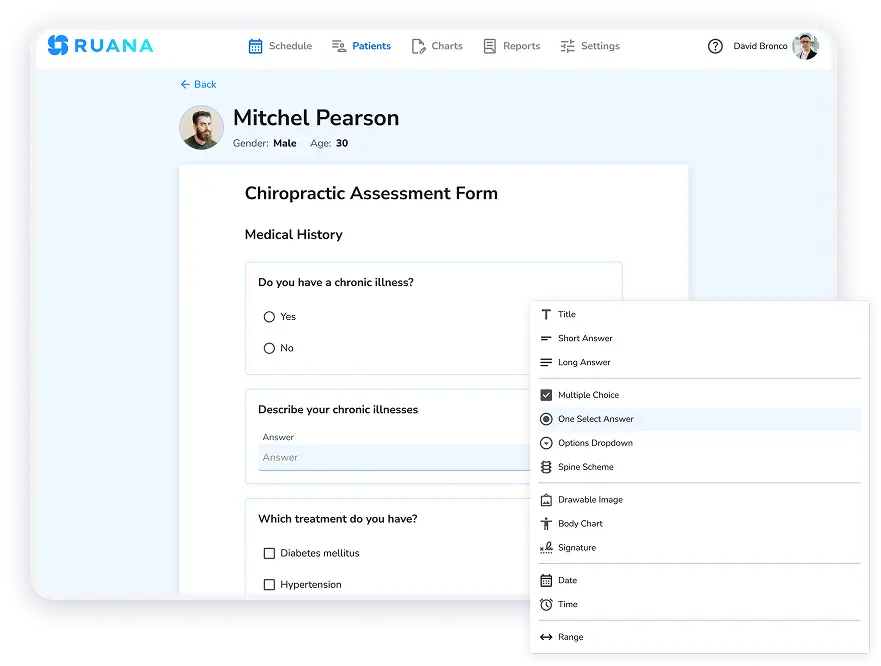The width and height of the screenshot is (881, 666).
Task: Click the help question mark icon
Action: point(717,46)
